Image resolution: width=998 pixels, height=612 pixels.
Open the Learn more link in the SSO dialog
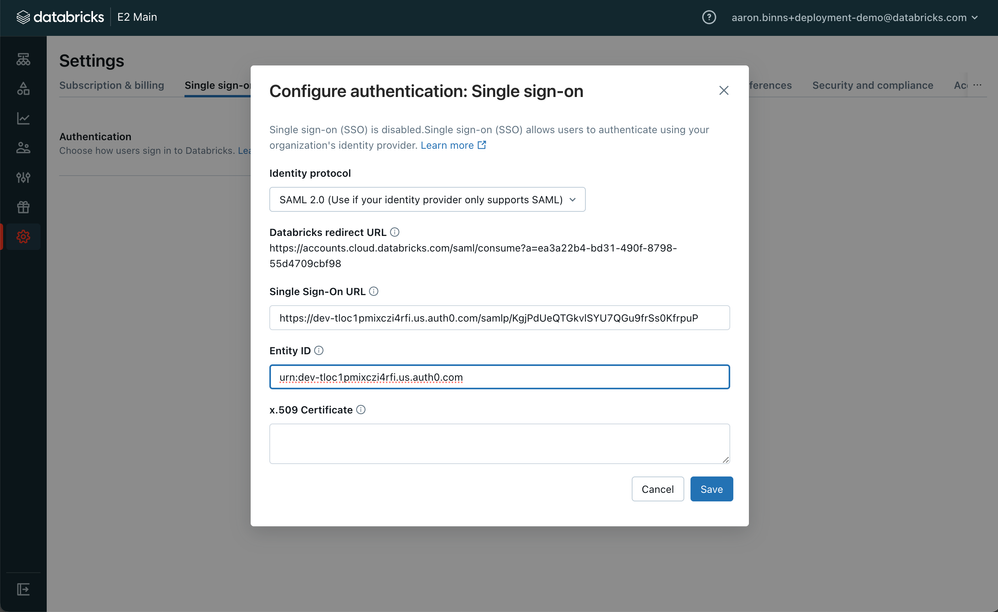click(453, 145)
